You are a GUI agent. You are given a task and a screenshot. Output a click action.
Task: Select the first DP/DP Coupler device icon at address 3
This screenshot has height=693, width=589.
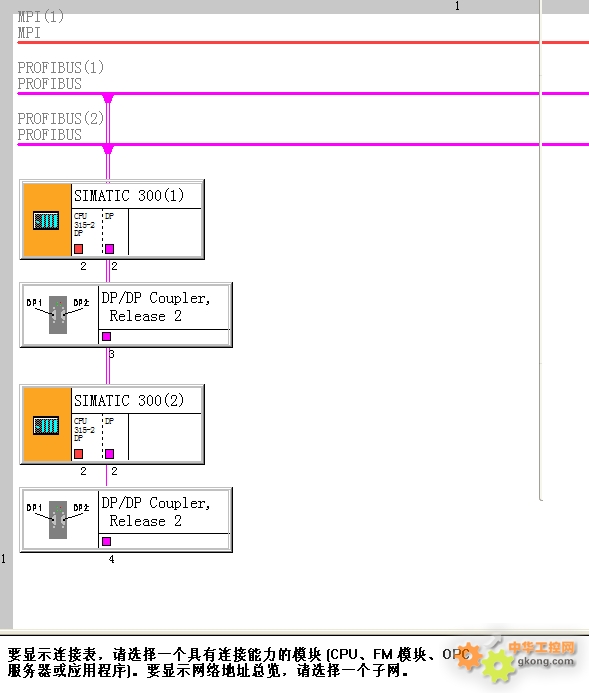58,315
